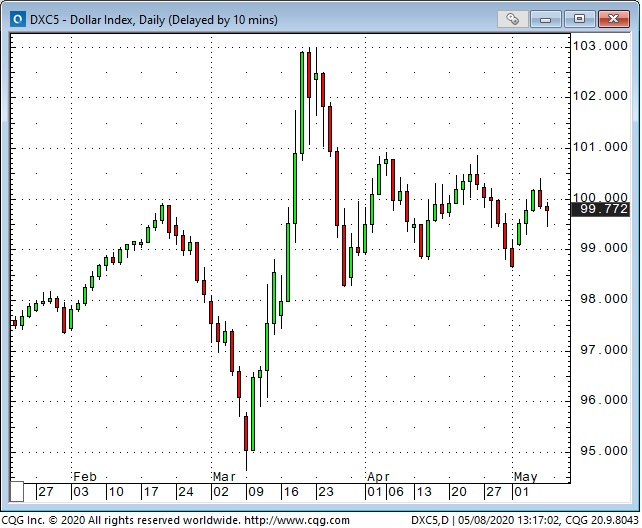
Task: Click the 95.000 price axis label
Action: pyautogui.click(x=604, y=451)
